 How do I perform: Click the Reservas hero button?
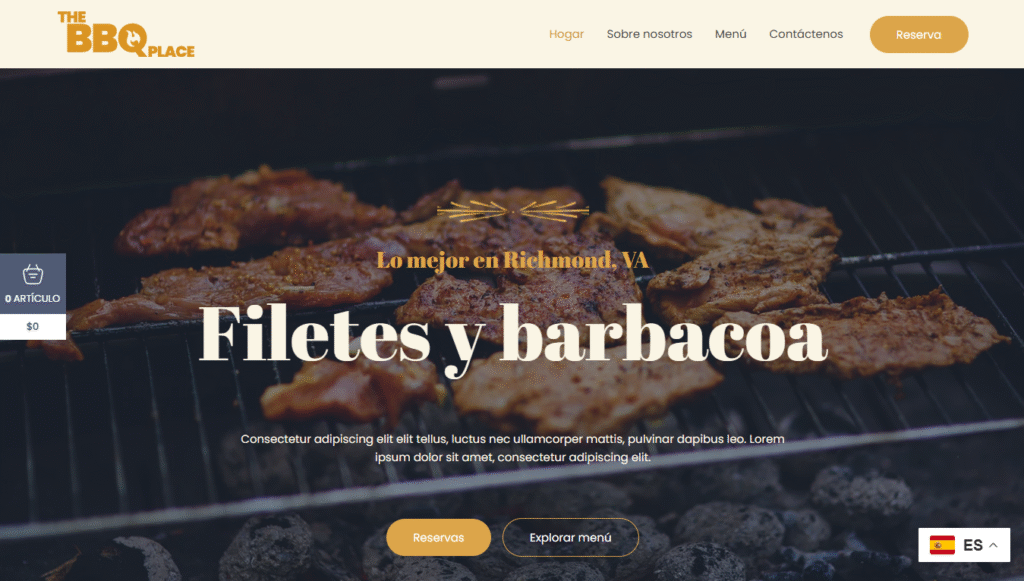click(438, 537)
